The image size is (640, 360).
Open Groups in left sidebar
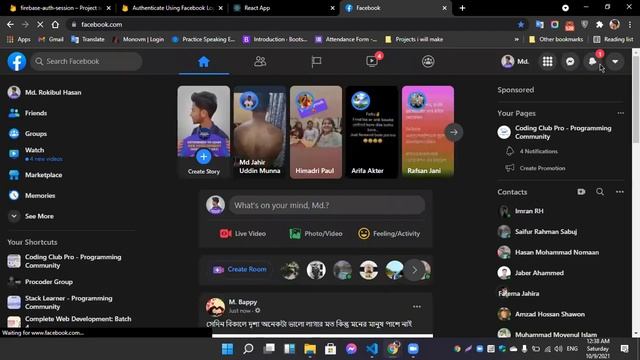pyautogui.click(x=28, y=133)
